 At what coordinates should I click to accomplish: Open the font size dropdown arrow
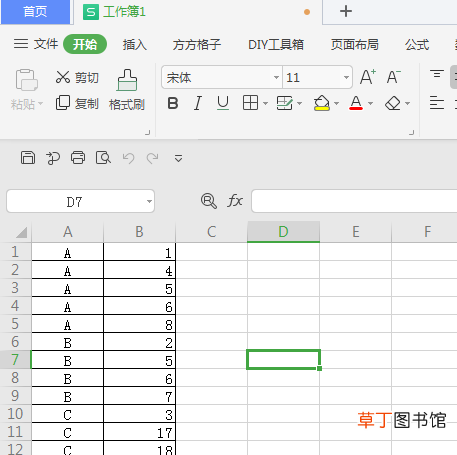346,77
